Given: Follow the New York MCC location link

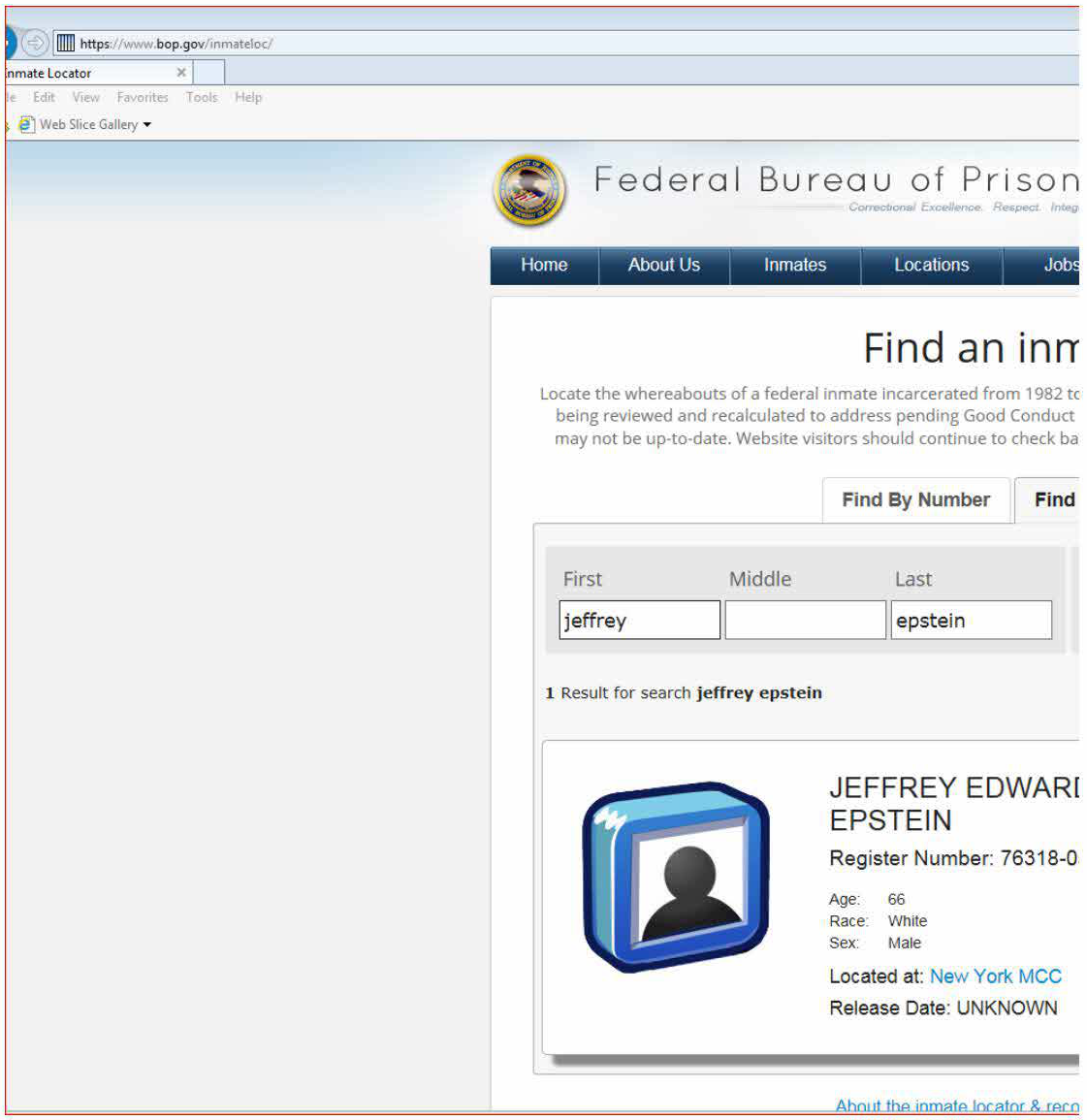Looking at the screenshot, I should pyautogui.click(x=995, y=976).
